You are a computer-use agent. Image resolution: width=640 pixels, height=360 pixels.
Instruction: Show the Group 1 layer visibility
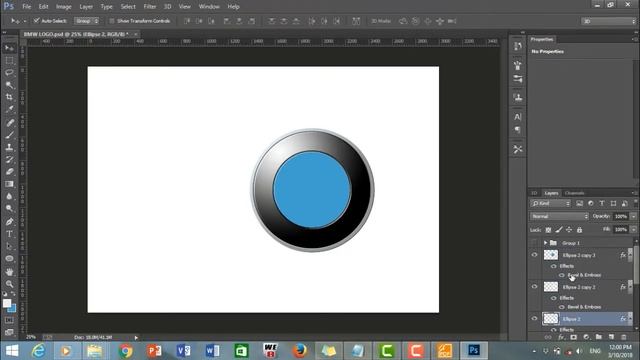[534, 243]
